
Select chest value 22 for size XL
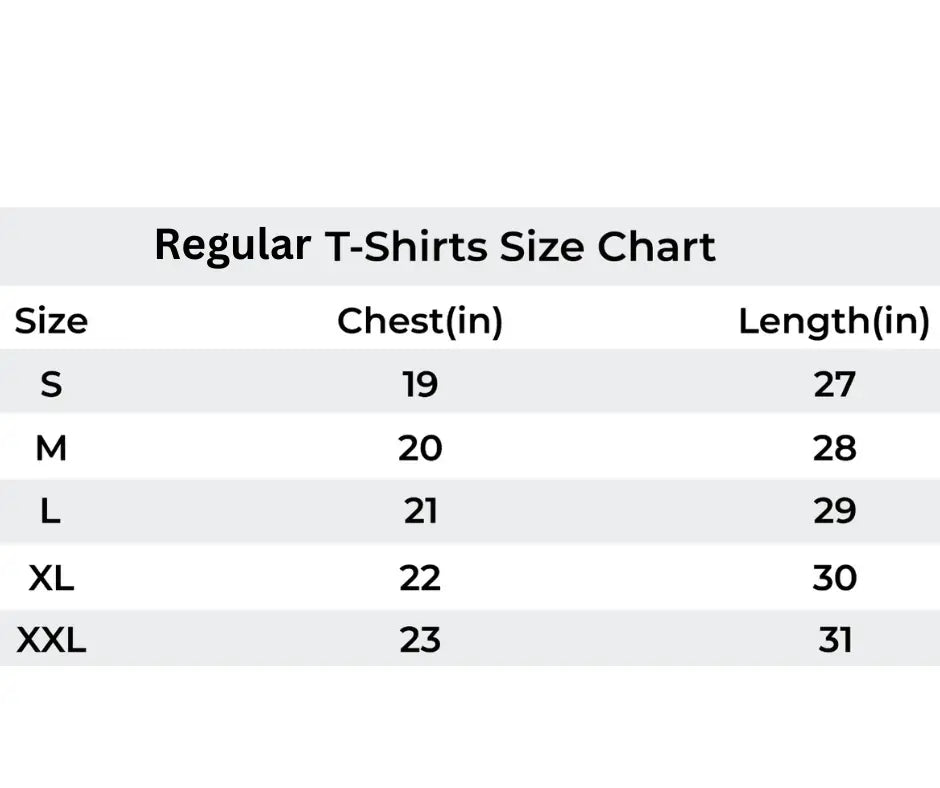(x=420, y=577)
